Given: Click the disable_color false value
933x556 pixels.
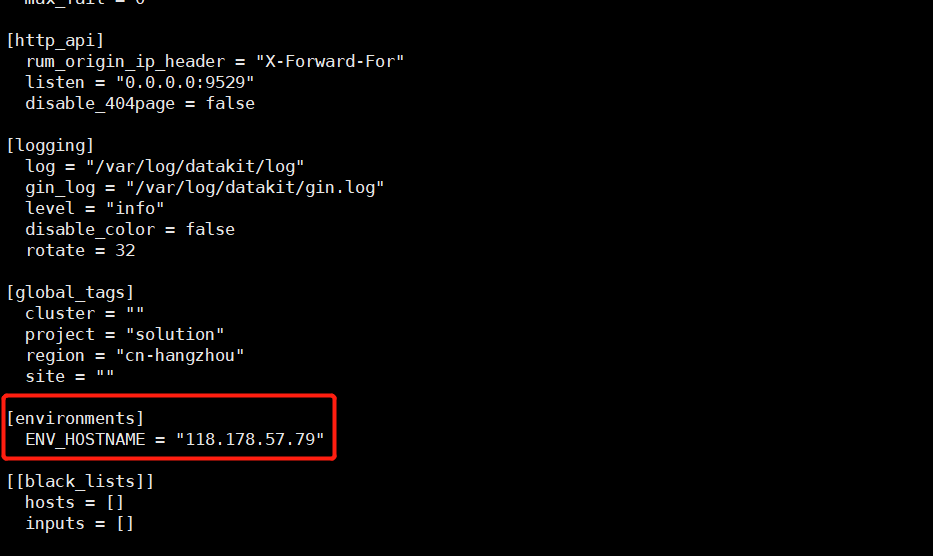Looking at the screenshot, I should tap(210, 229).
